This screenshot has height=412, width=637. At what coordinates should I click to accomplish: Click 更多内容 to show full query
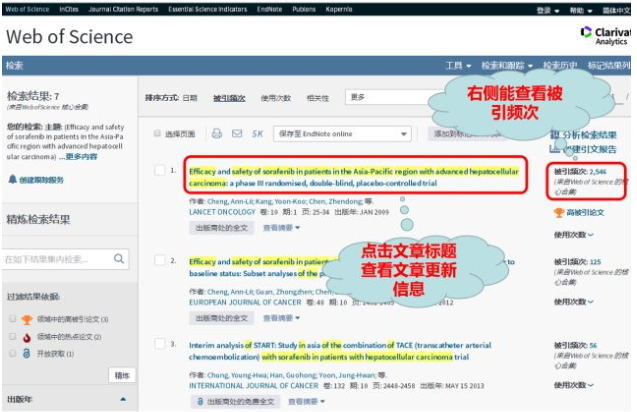click(x=81, y=156)
